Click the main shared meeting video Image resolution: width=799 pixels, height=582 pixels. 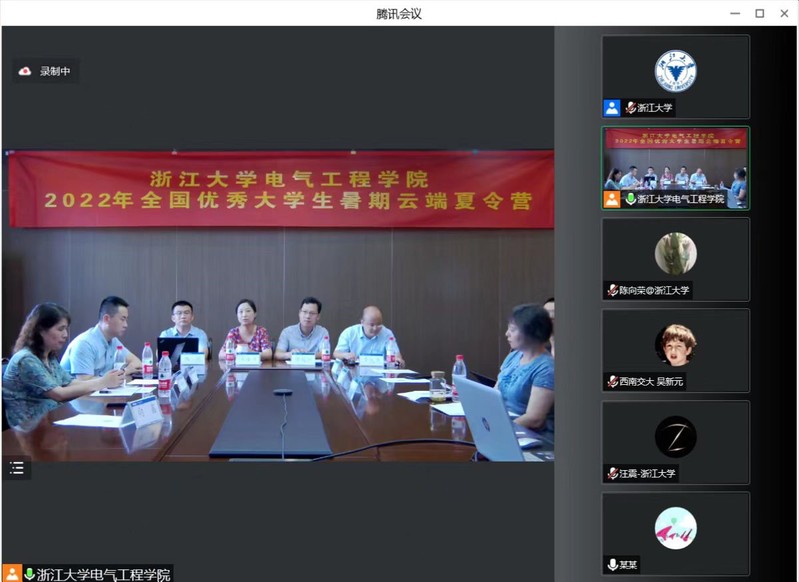(x=278, y=300)
